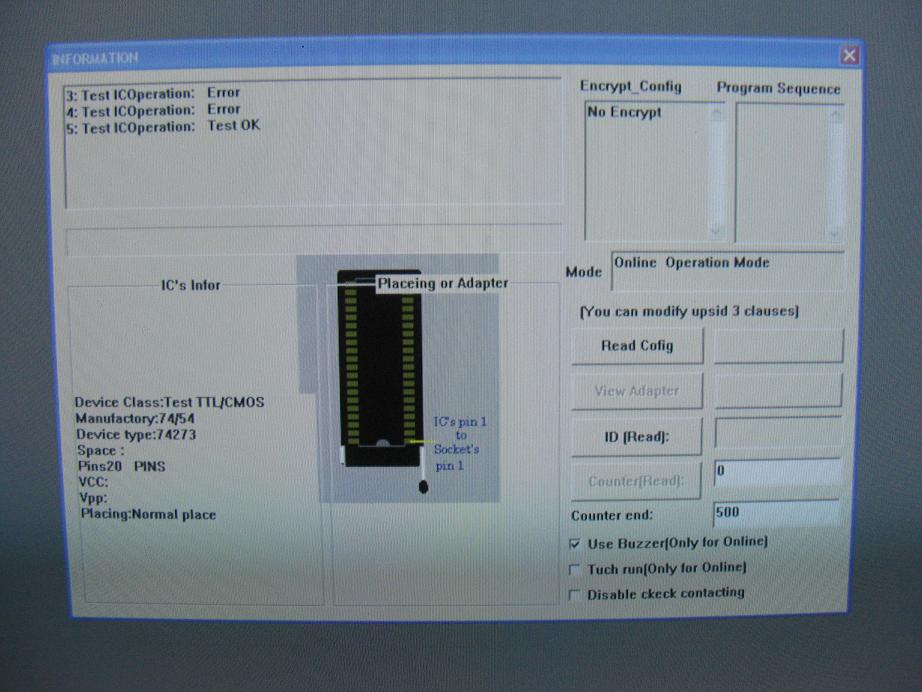Enable Tuch run (Only for Online) checkbox
This screenshot has height=692, width=922.
(574, 568)
